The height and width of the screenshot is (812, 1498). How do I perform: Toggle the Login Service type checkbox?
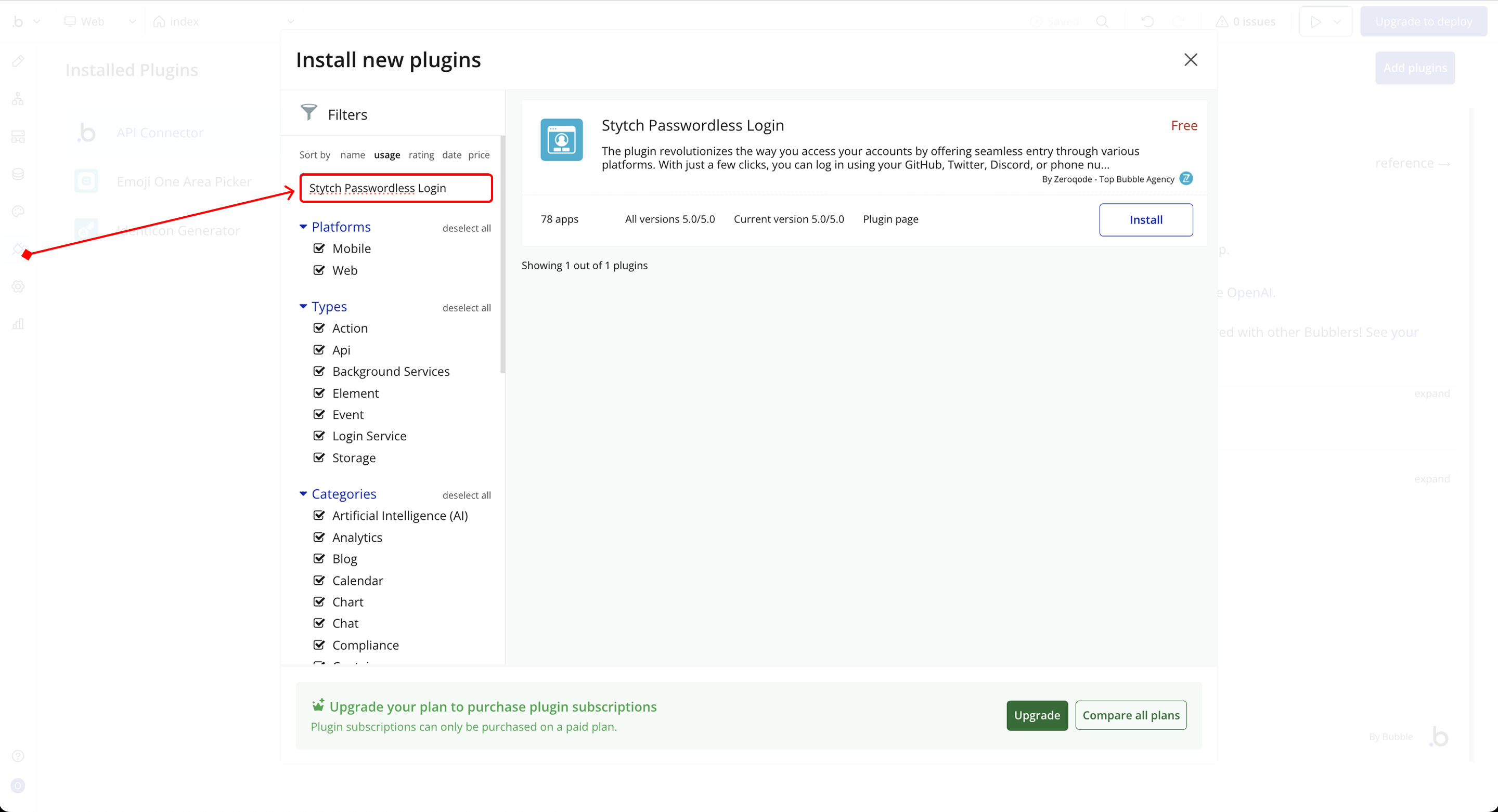click(319, 436)
